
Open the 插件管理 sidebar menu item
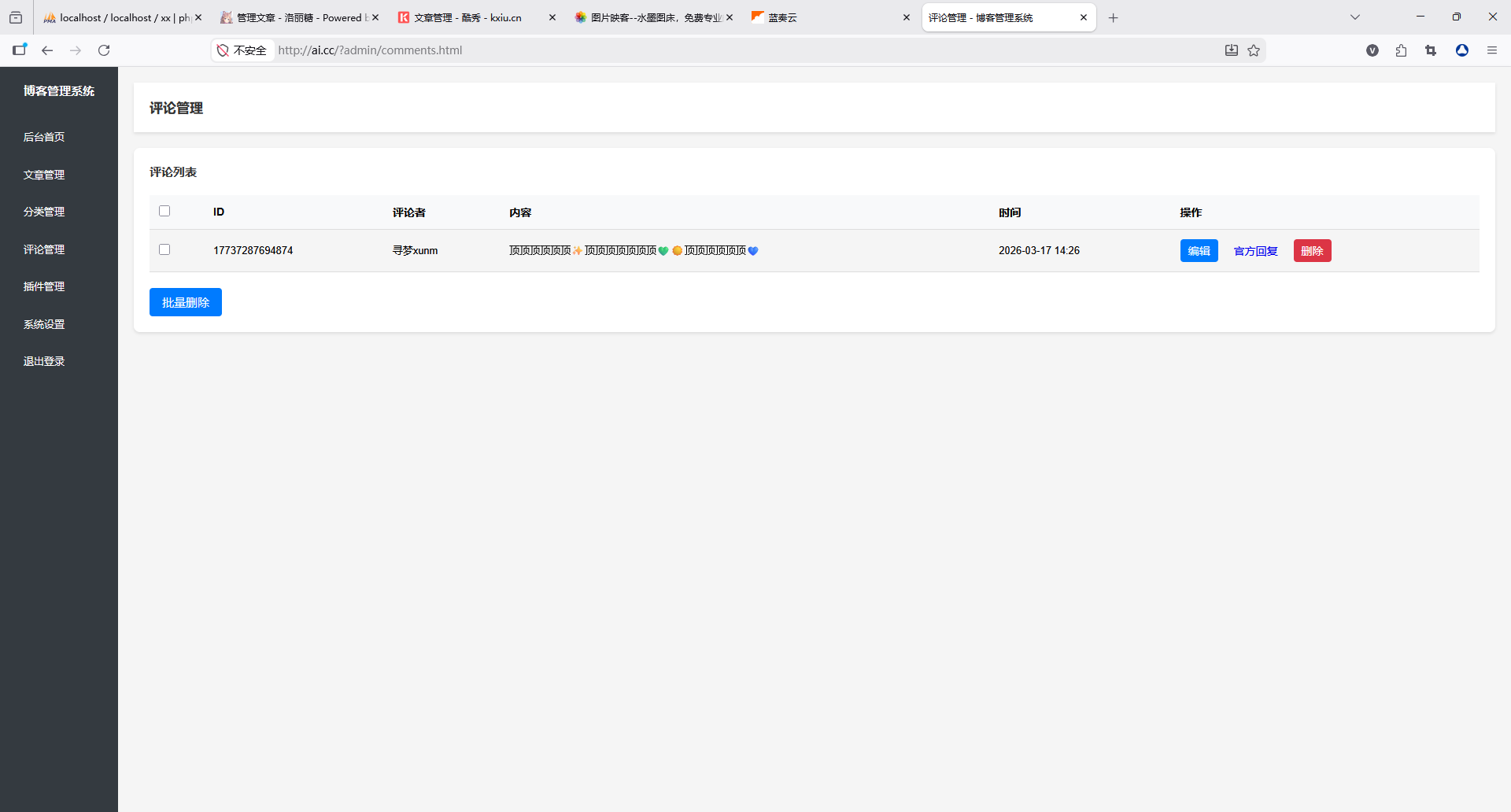(x=44, y=286)
